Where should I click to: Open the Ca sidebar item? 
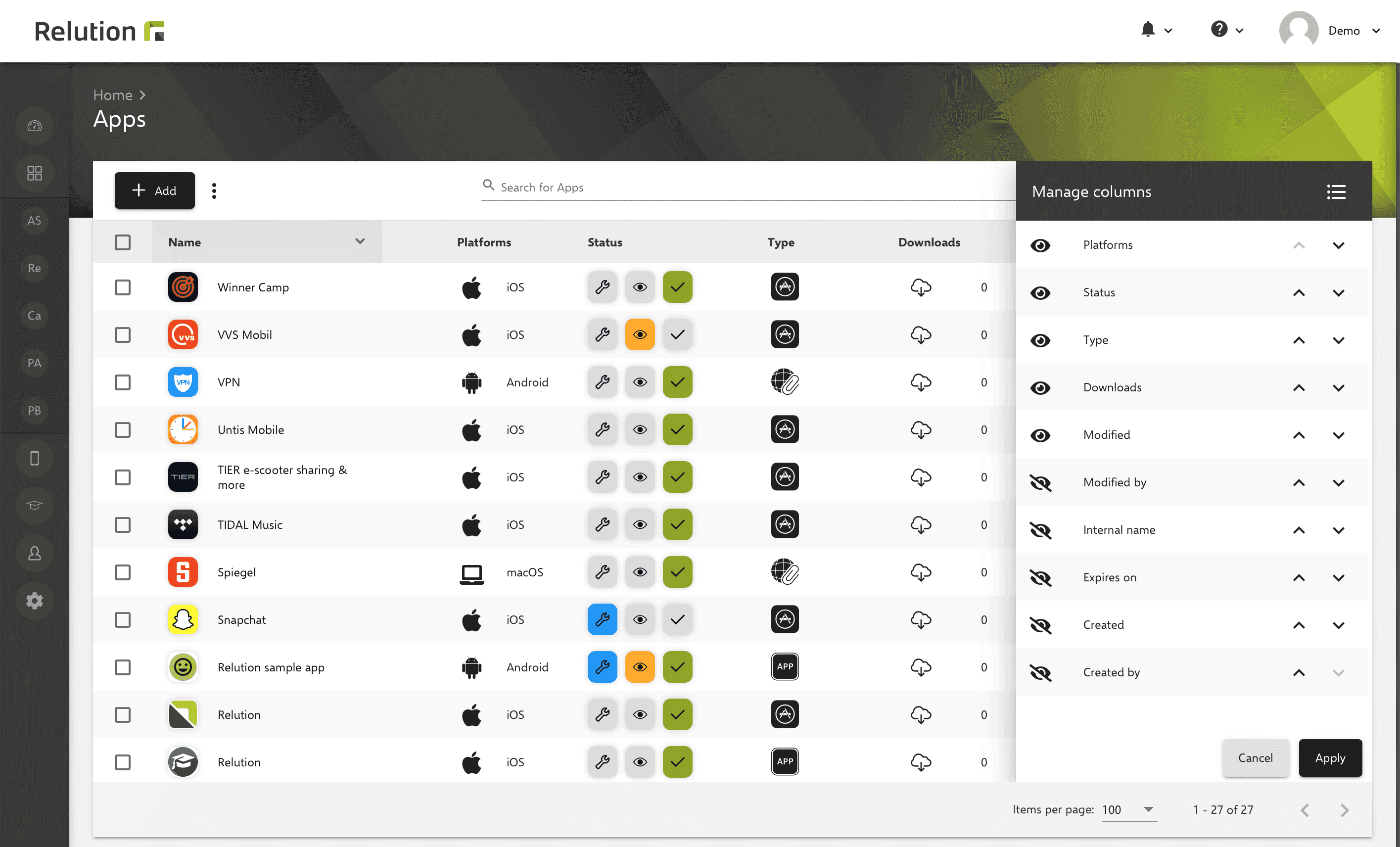35,315
